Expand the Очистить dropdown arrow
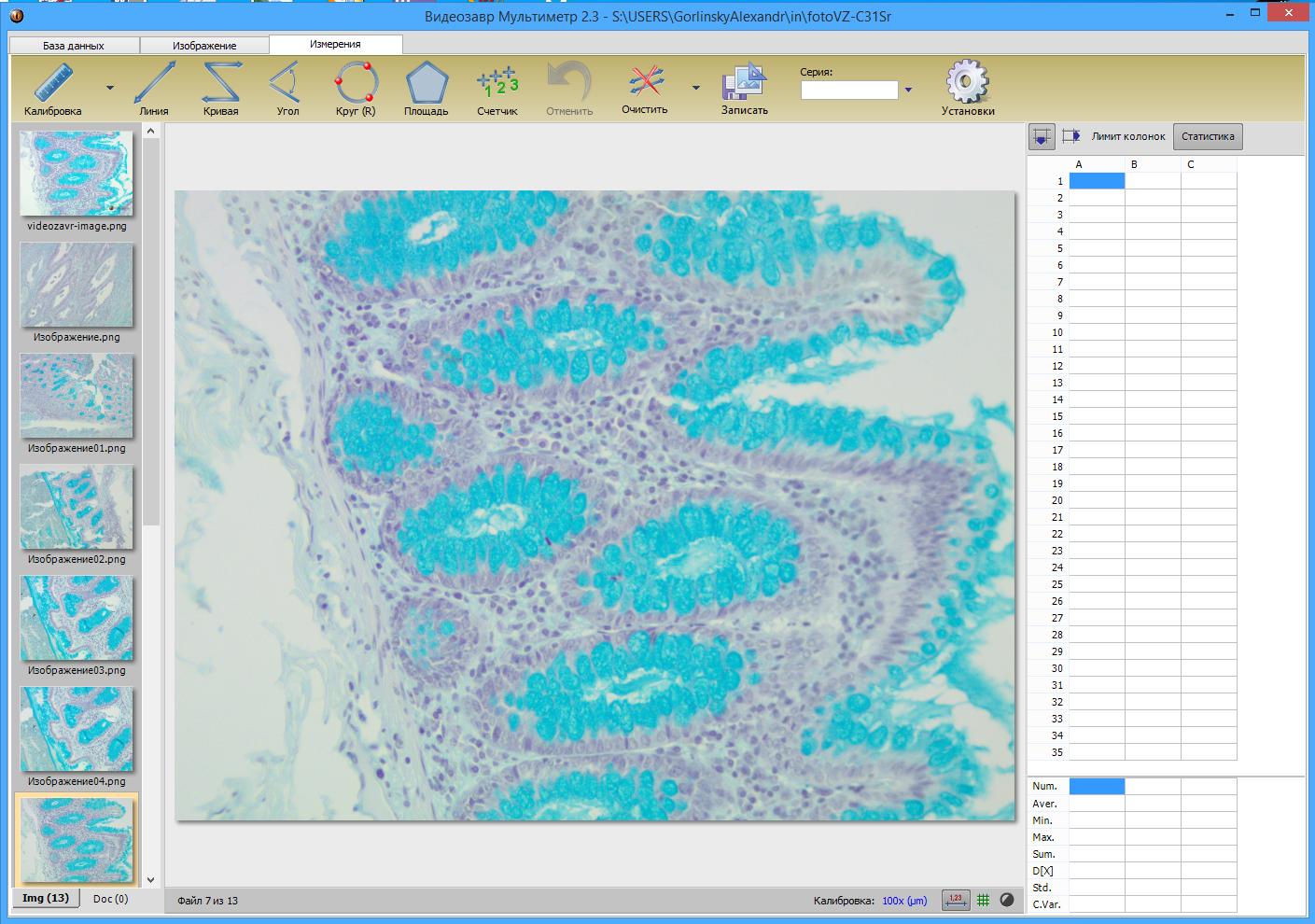This screenshot has width=1315, height=924. click(x=696, y=88)
